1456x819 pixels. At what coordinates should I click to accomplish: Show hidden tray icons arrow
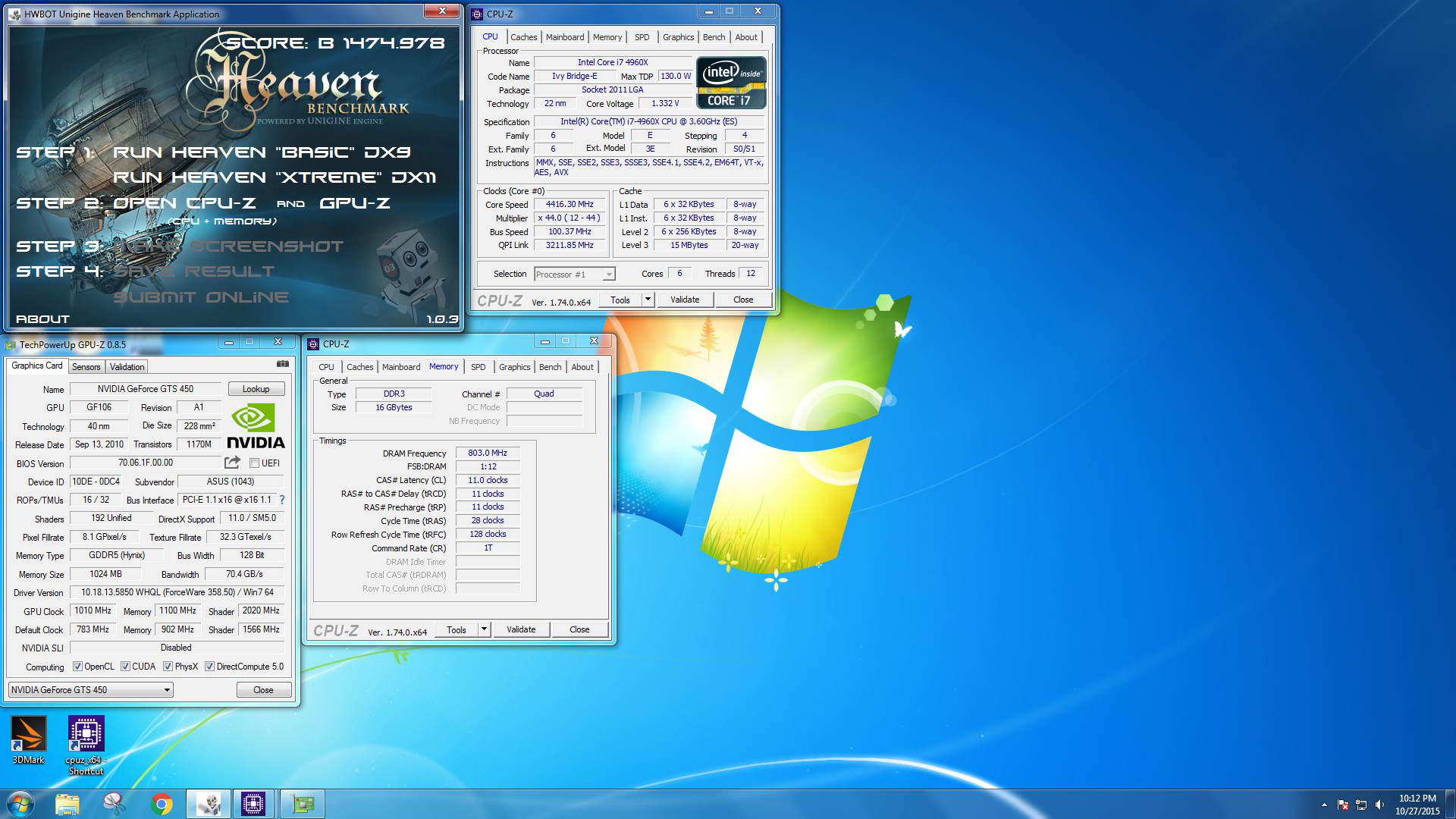[x=1324, y=805]
